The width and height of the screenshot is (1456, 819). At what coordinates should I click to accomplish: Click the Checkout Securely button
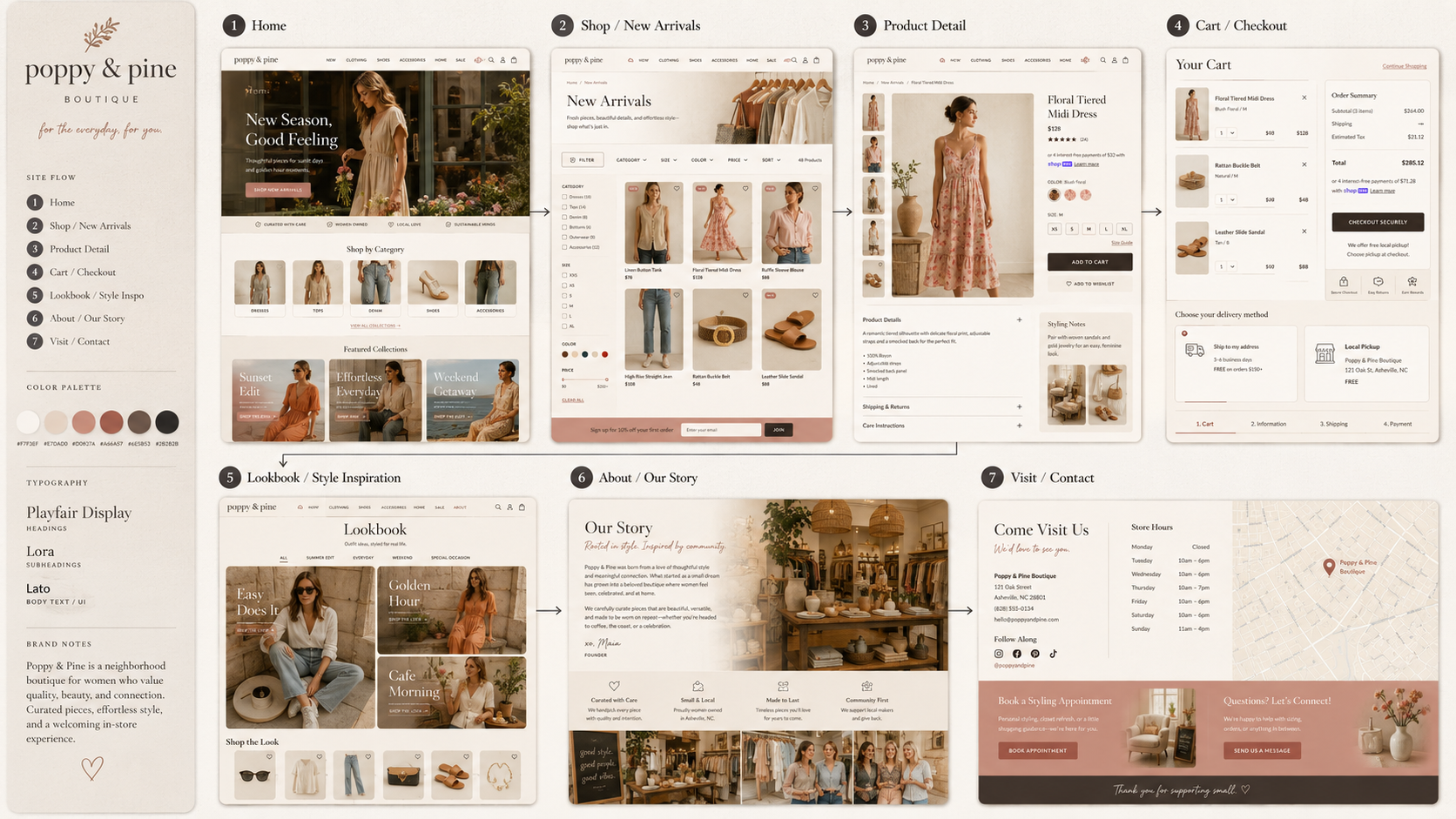(1378, 222)
